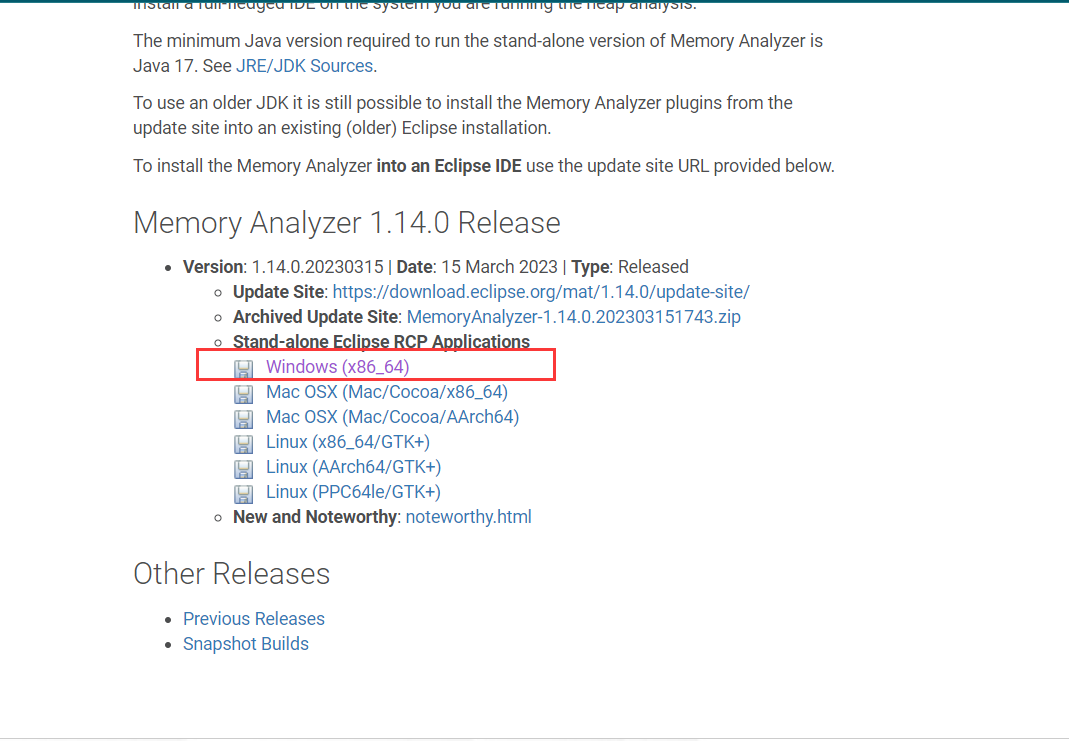Image resolution: width=1069 pixels, height=741 pixels.
Task: Click the disk icon beside Windows (x86_64)
Action: 244,369
